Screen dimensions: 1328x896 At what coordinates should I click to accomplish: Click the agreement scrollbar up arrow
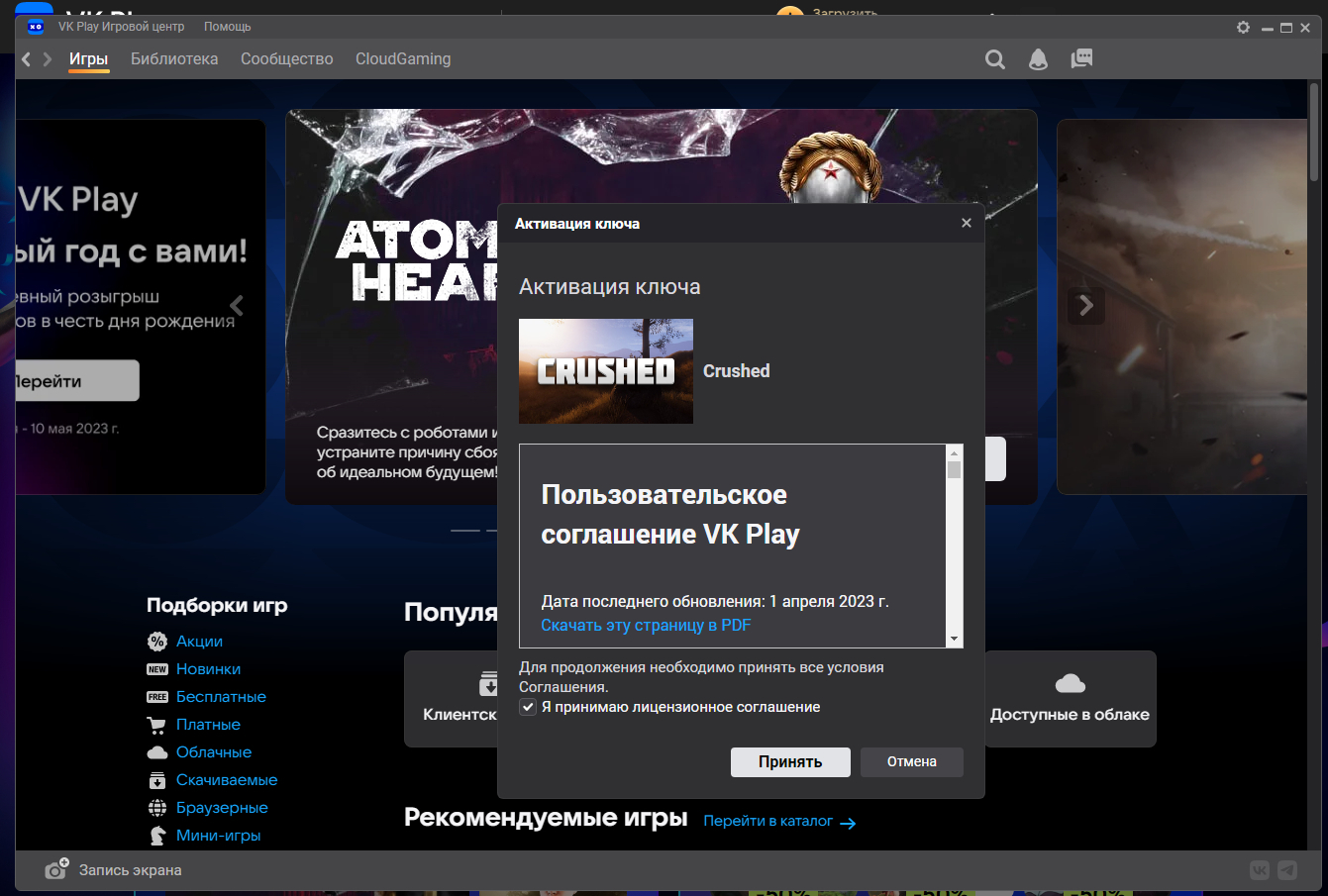[x=955, y=451]
